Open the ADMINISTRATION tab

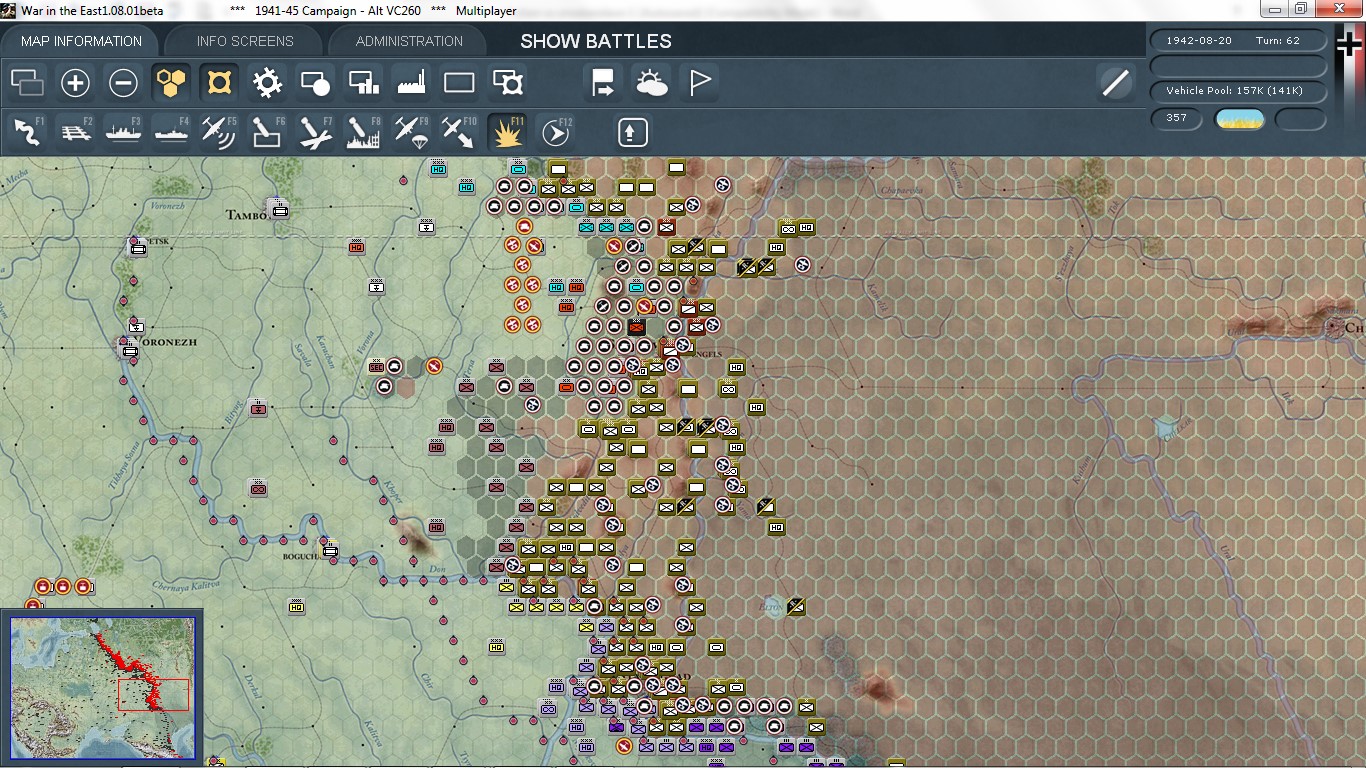tap(409, 41)
